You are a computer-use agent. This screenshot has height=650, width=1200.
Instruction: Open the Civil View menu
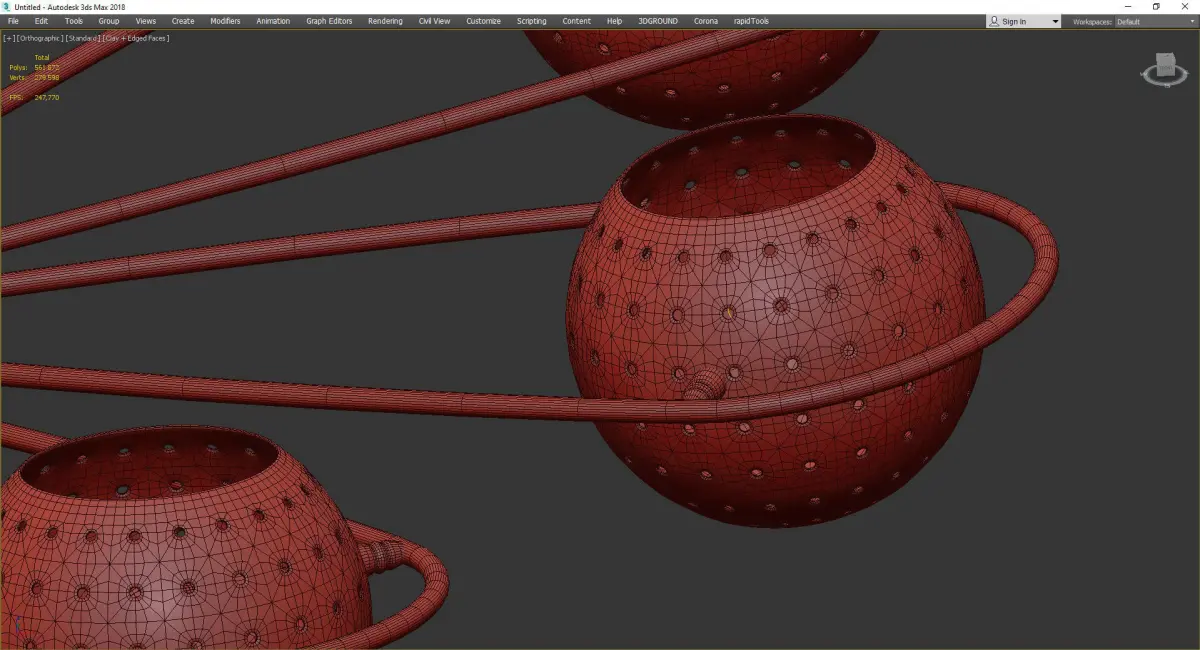(x=434, y=21)
